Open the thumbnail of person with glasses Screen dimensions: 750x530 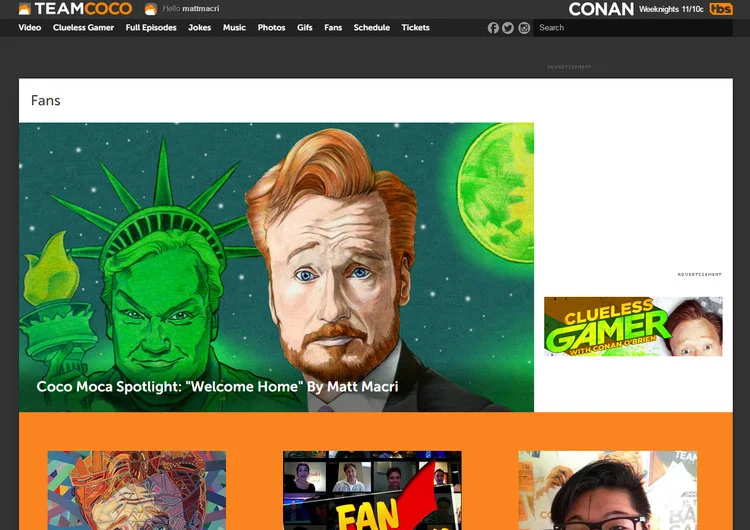[x=607, y=490]
